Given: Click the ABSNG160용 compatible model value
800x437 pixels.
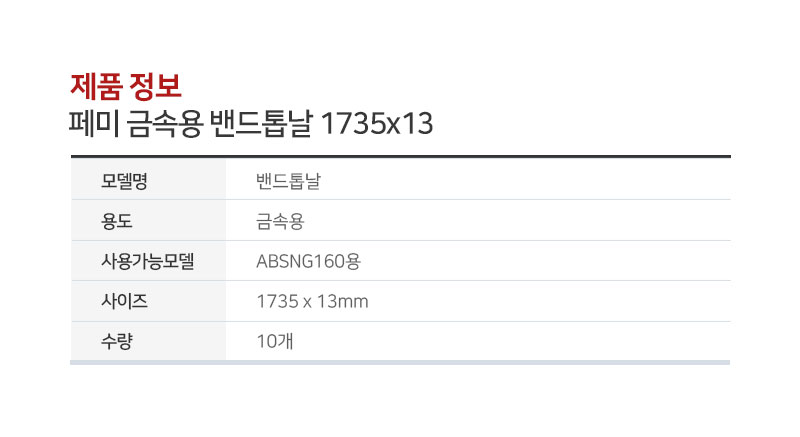Looking at the screenshot, I should pyautogui.click(x=309, y=262).
